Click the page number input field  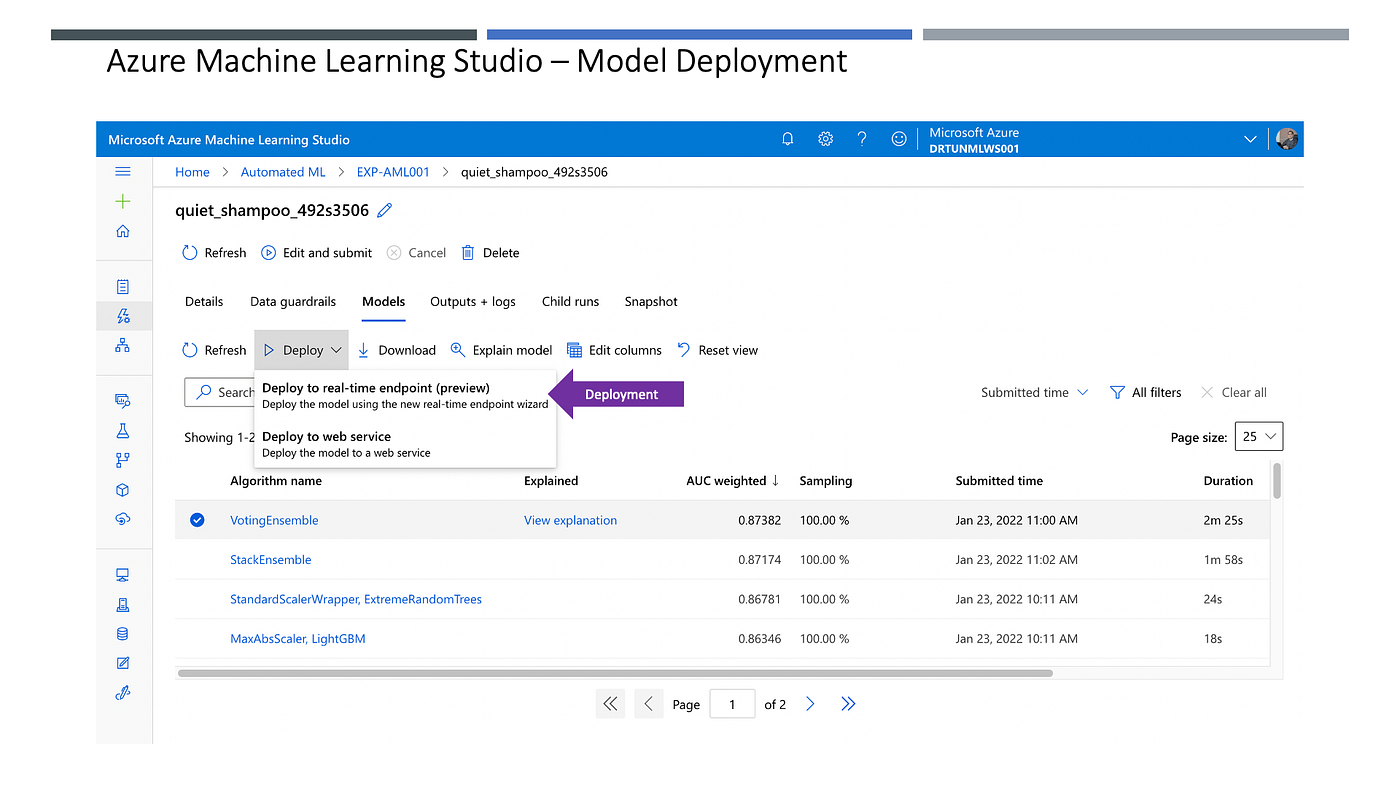[x=732, y=704]
